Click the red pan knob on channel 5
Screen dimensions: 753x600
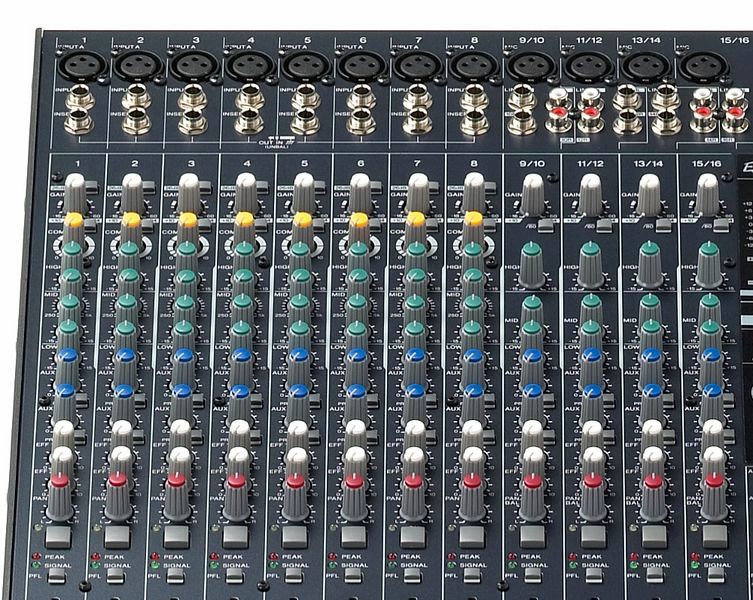tap(295, 480)
